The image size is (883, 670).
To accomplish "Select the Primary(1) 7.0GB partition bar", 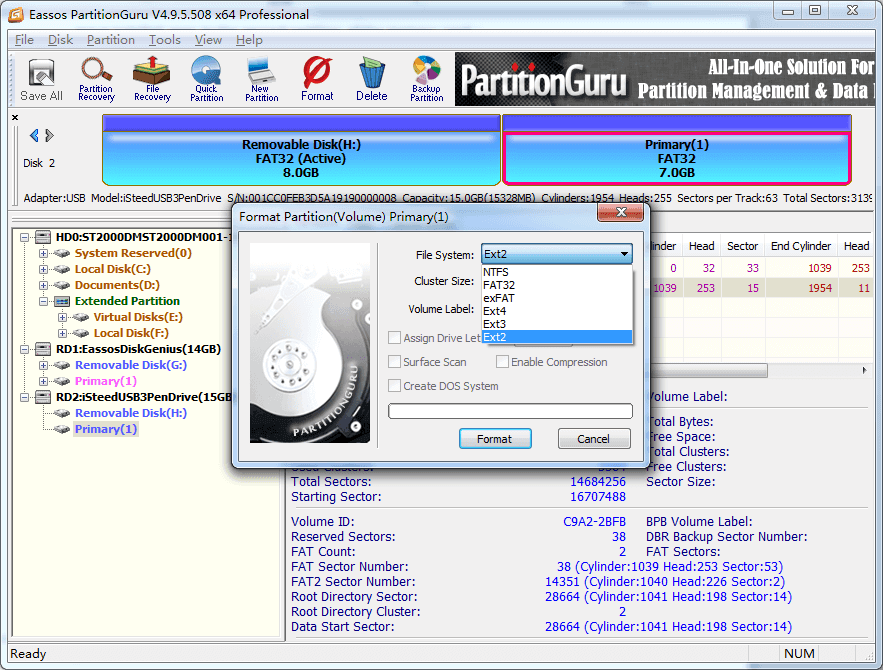I will click(676, 150).
